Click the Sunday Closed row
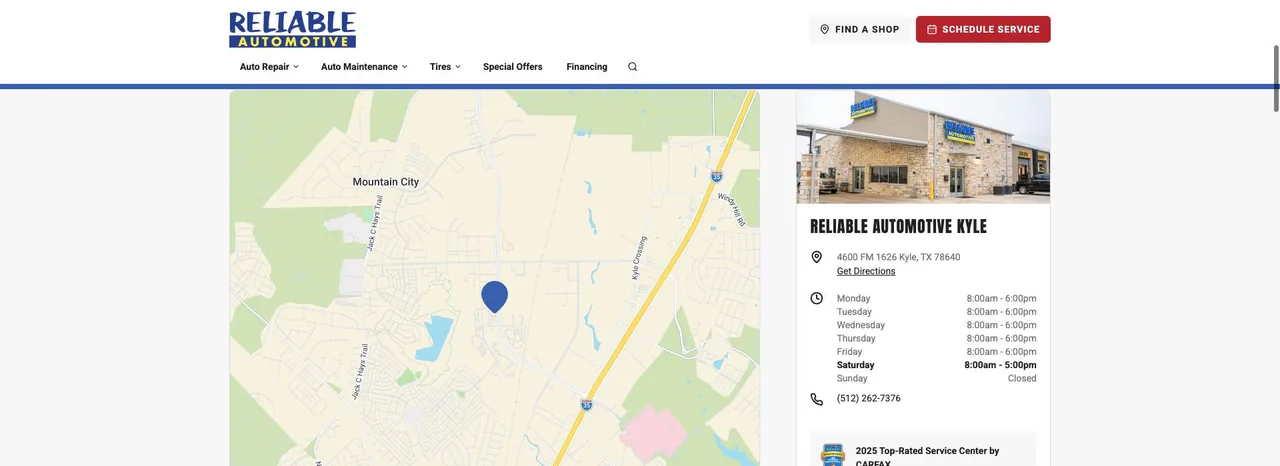Viewport: 1280px width, 466px height. 937,378
